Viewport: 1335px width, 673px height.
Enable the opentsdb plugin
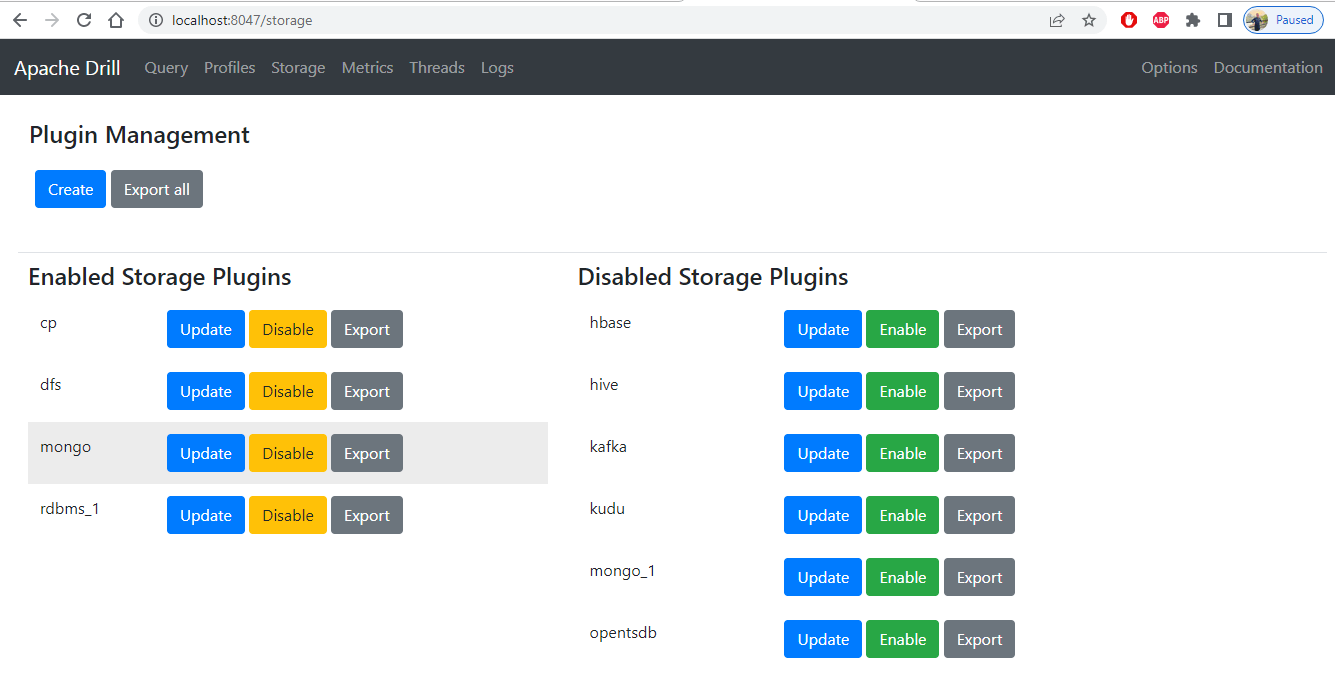coord(903,639)
